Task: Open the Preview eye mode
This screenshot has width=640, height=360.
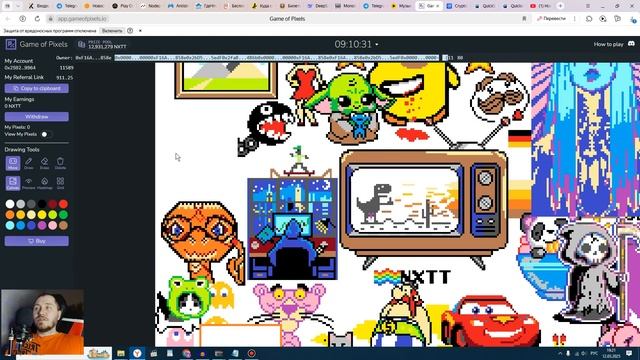Action: pyautogui.click(x=29, y=183)
